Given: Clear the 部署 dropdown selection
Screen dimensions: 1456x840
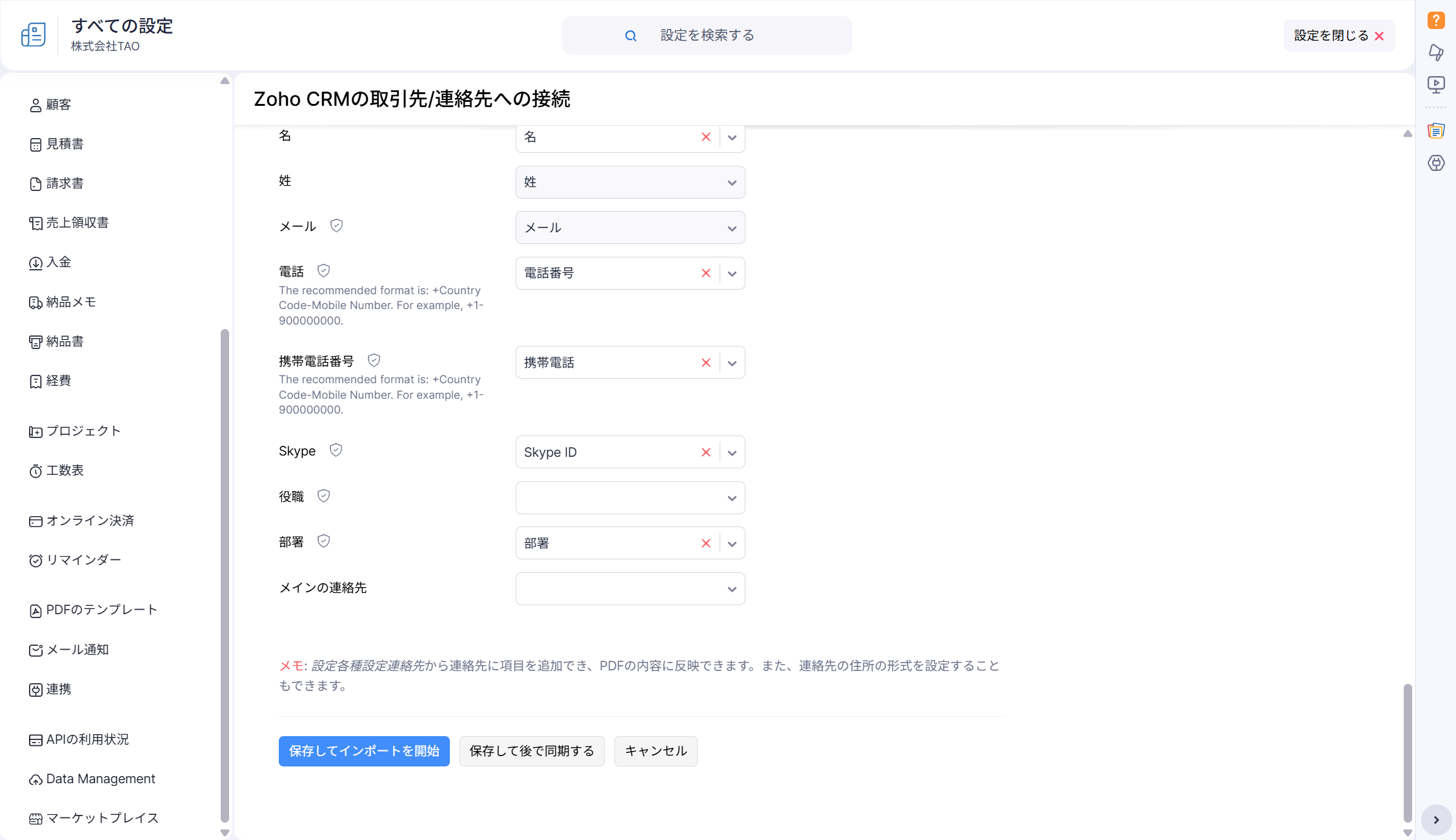Looking at the screenshot, I should (x=705, y=543).
